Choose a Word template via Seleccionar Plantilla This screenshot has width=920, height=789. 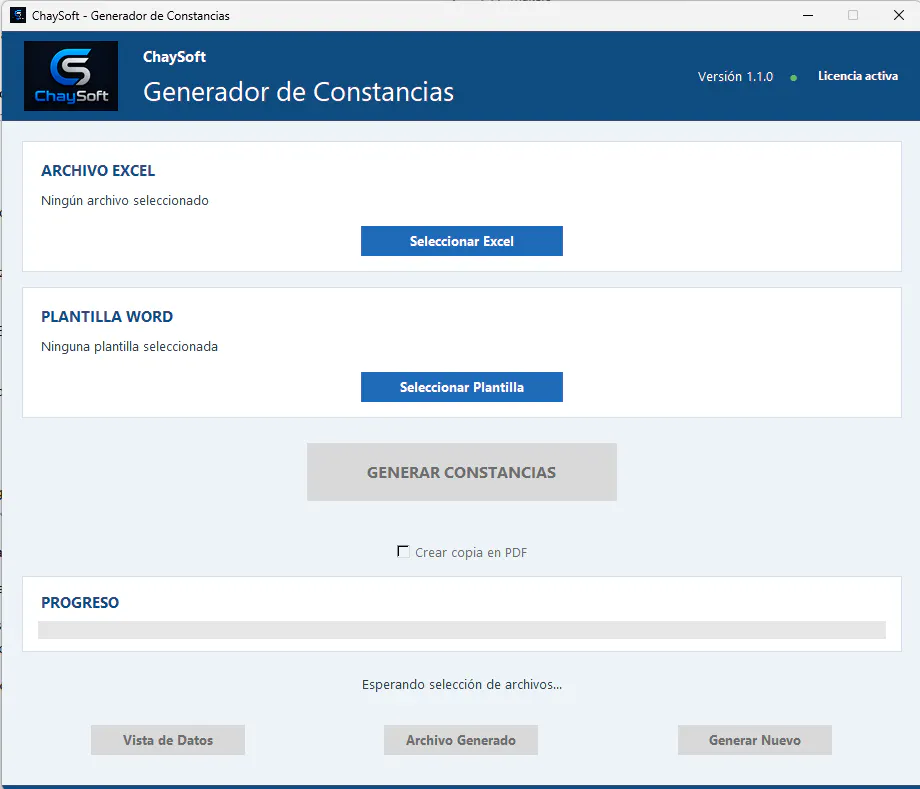coord(462,387)
